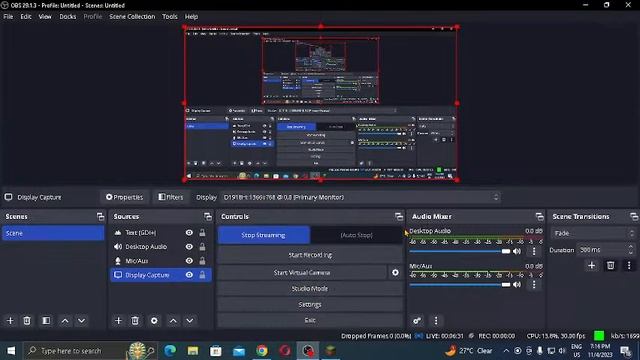This screenshot has width=640, height=360.
Task: Lock the Desktop Audio source
Action: tap(202, 247)
